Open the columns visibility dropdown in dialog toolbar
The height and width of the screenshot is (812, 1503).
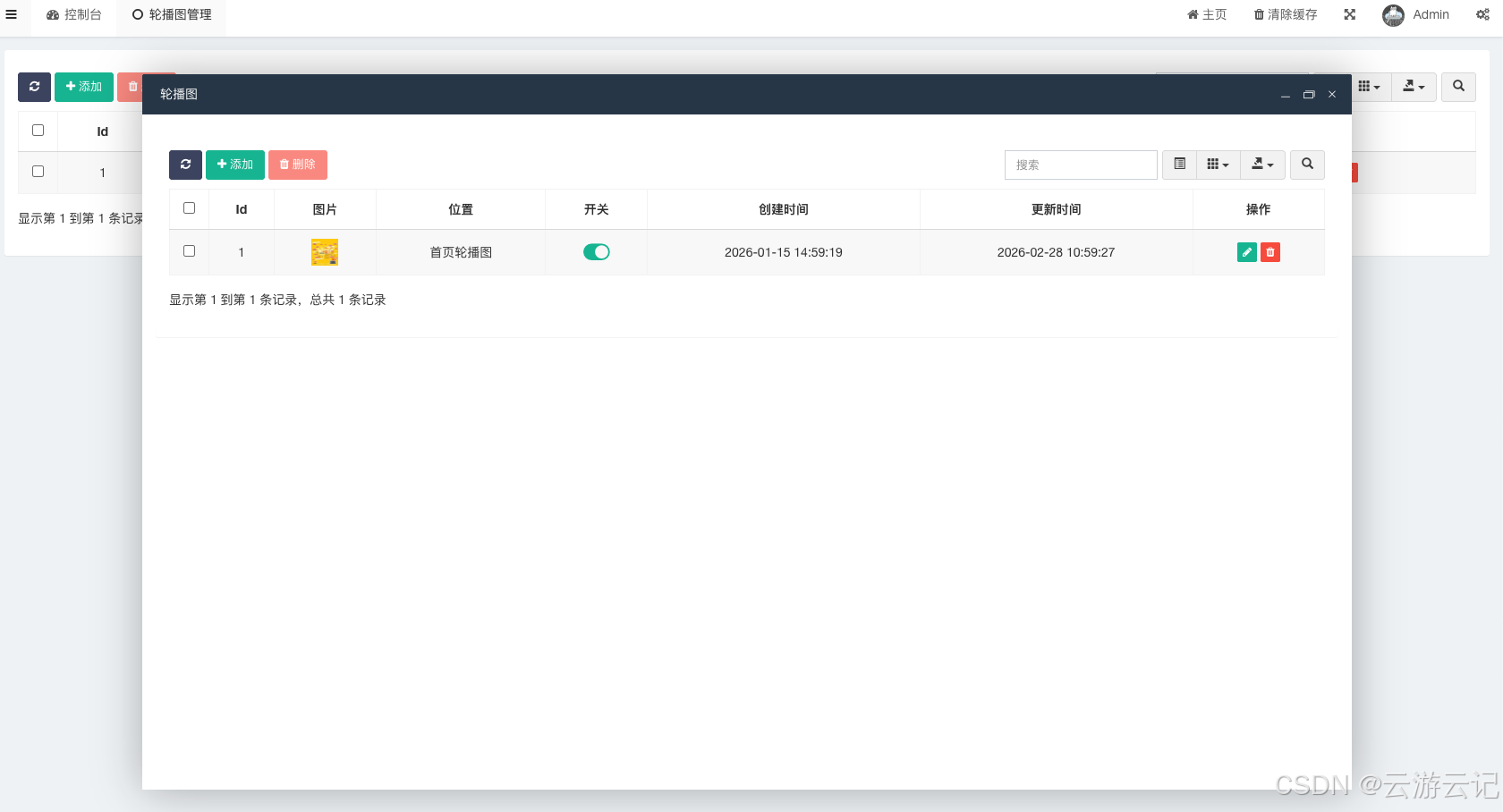[1218, 165]
